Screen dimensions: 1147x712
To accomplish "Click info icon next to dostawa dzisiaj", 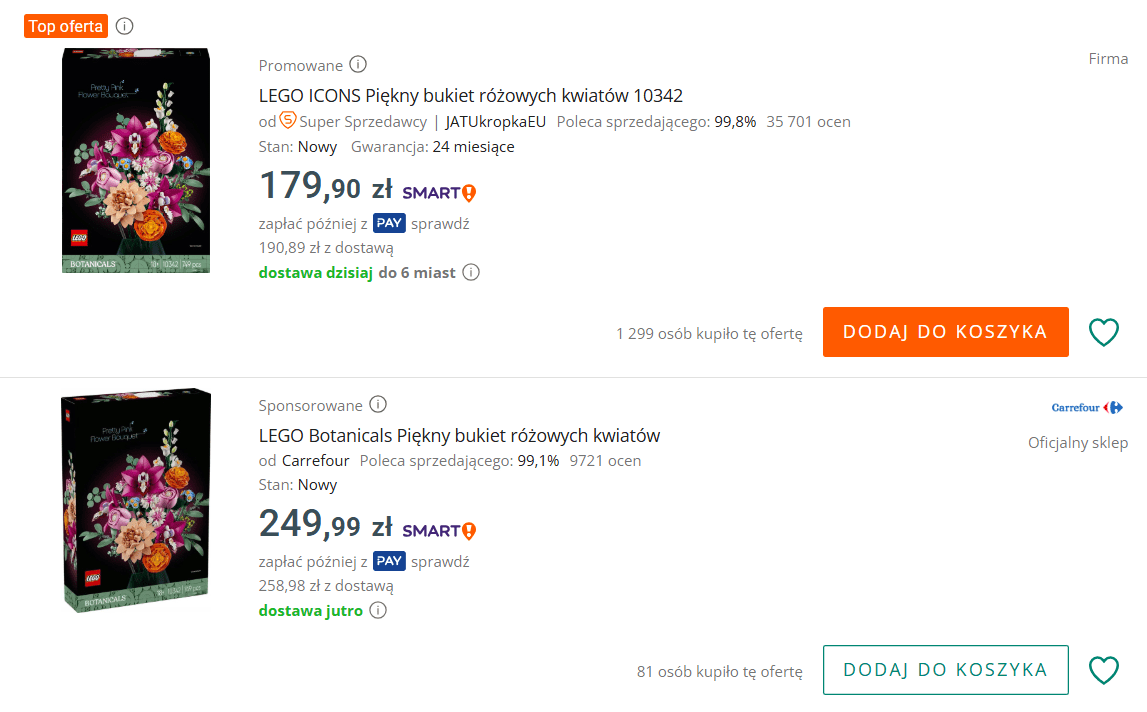I will pyautogui.click(x=471, y=272).
